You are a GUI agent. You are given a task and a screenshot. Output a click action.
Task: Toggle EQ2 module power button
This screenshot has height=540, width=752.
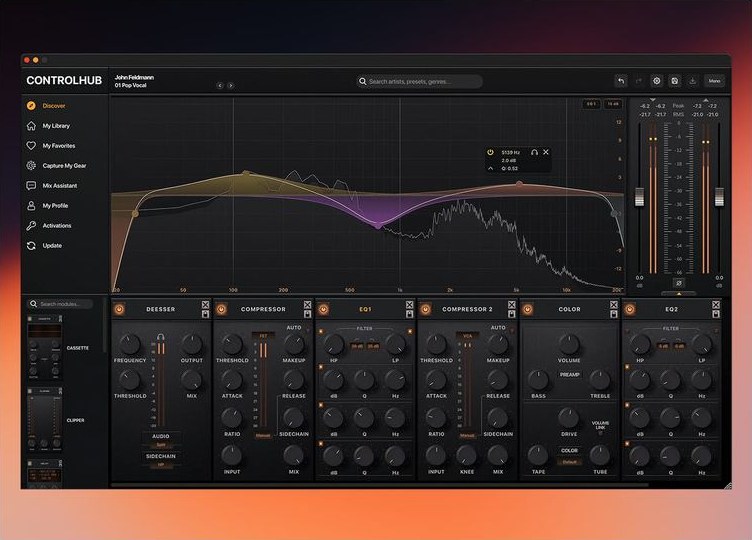click(630, 309)
